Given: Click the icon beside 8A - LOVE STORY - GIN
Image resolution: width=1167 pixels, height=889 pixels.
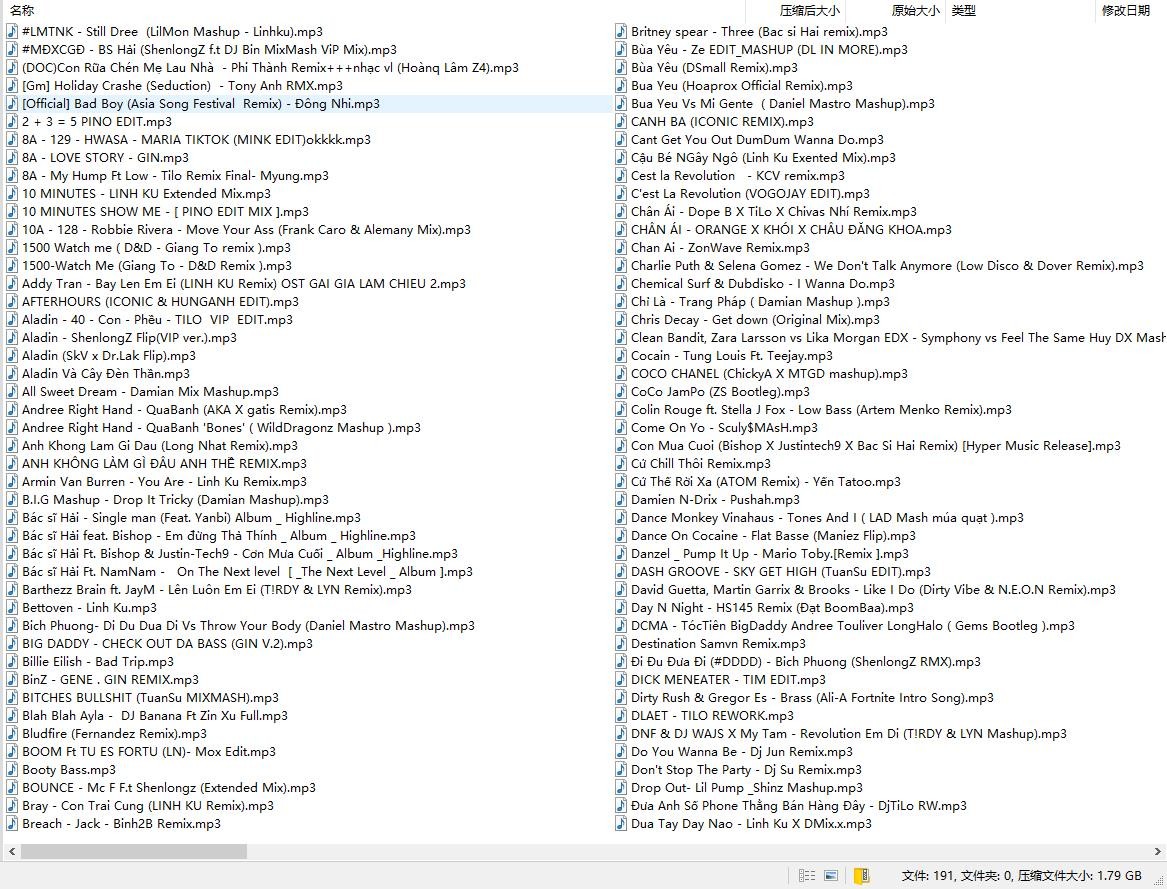Looking at the screenshot, I should [x=12, y=158].
